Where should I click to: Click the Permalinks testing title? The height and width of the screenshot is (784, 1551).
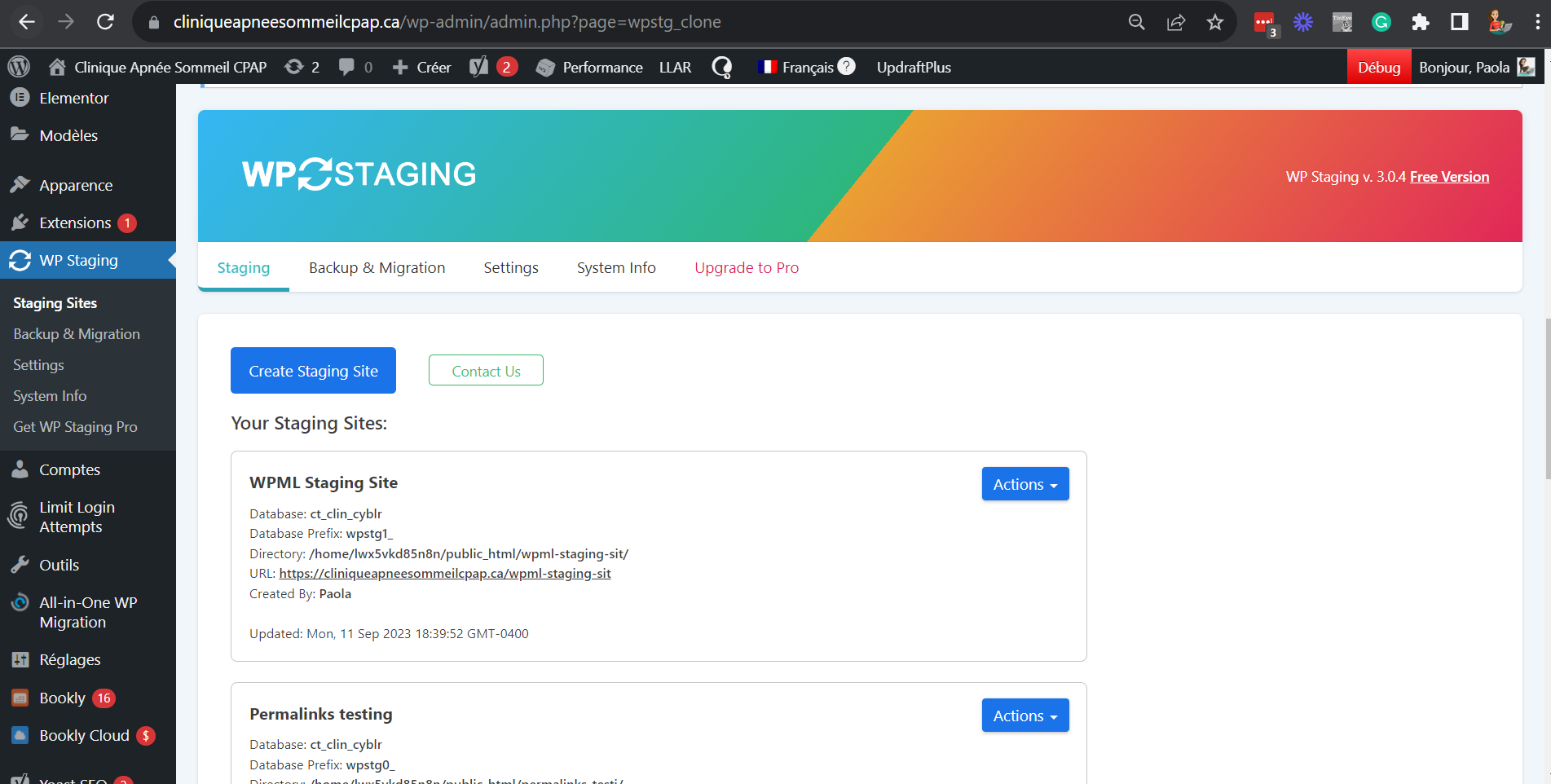click(321, 714)
